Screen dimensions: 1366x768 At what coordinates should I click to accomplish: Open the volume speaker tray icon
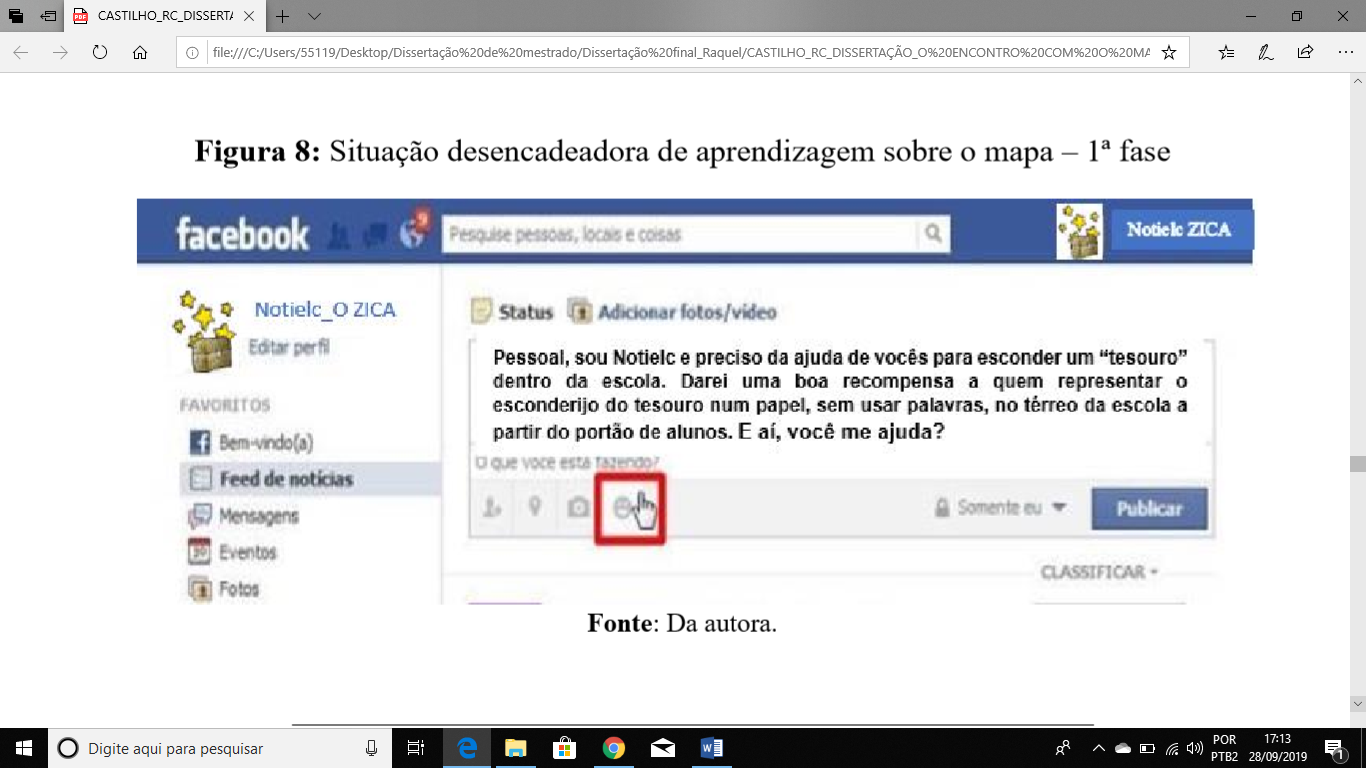click(x=1195, y=748)
